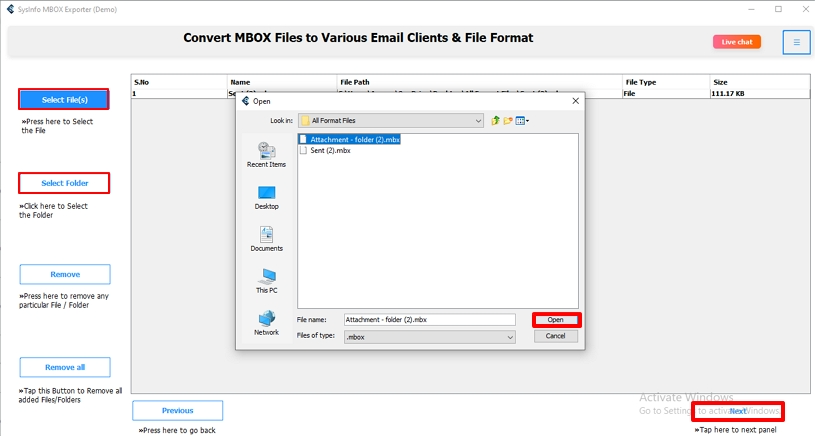Cancel the Open file dialog

point(556,336)
